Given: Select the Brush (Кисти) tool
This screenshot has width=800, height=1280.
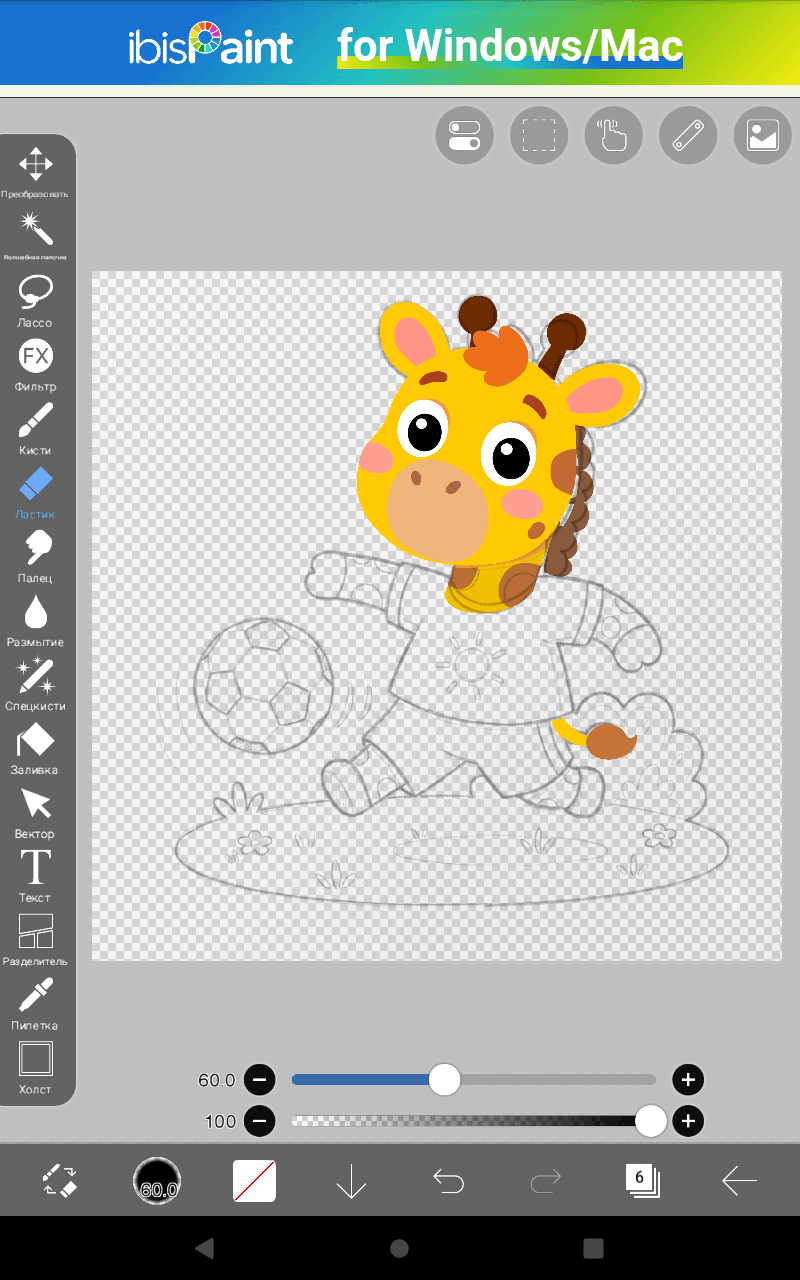Looking at the screenshot, I should [36, 428].
